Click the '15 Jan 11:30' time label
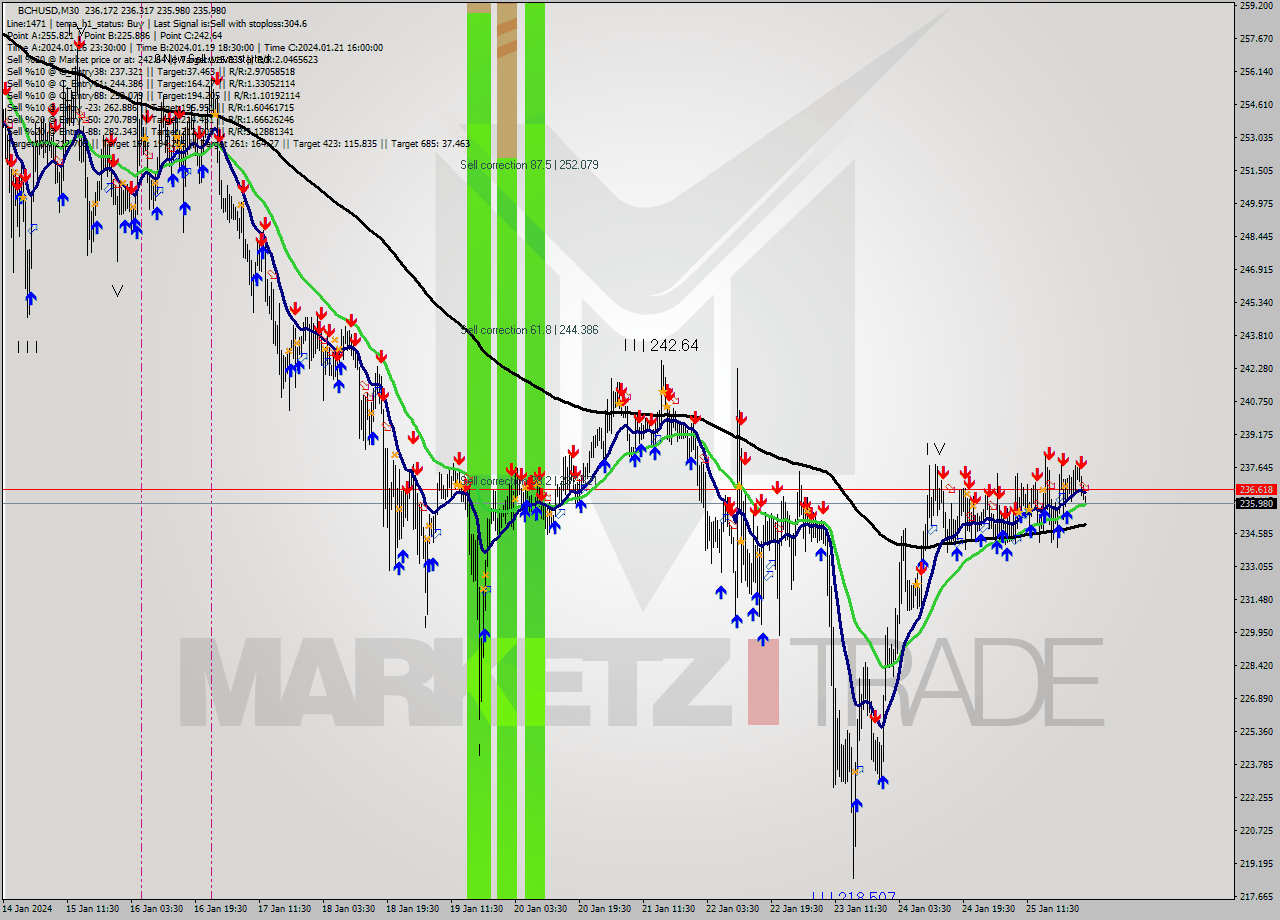1280x920 pixels. [x=92, y=909]
